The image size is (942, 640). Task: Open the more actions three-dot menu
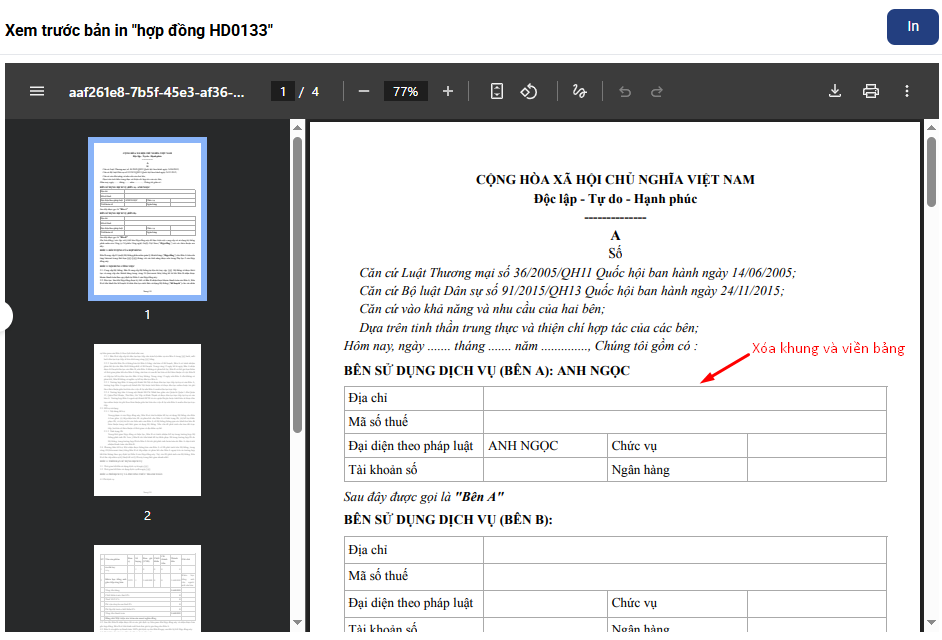pos(907,91)
